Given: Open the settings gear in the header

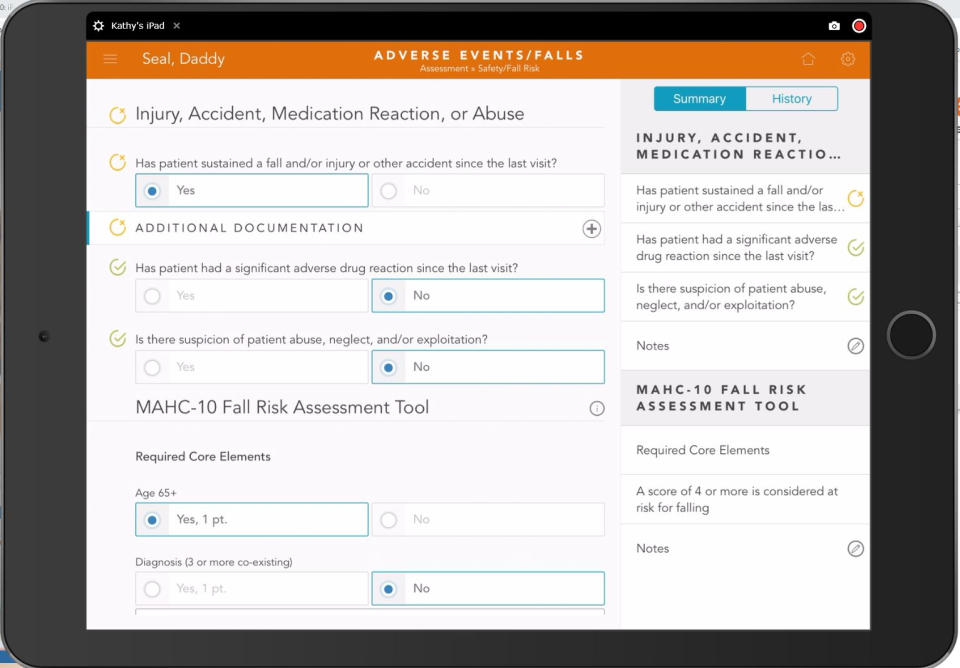Looking at the screenshot, I should (x=848, y=60).
